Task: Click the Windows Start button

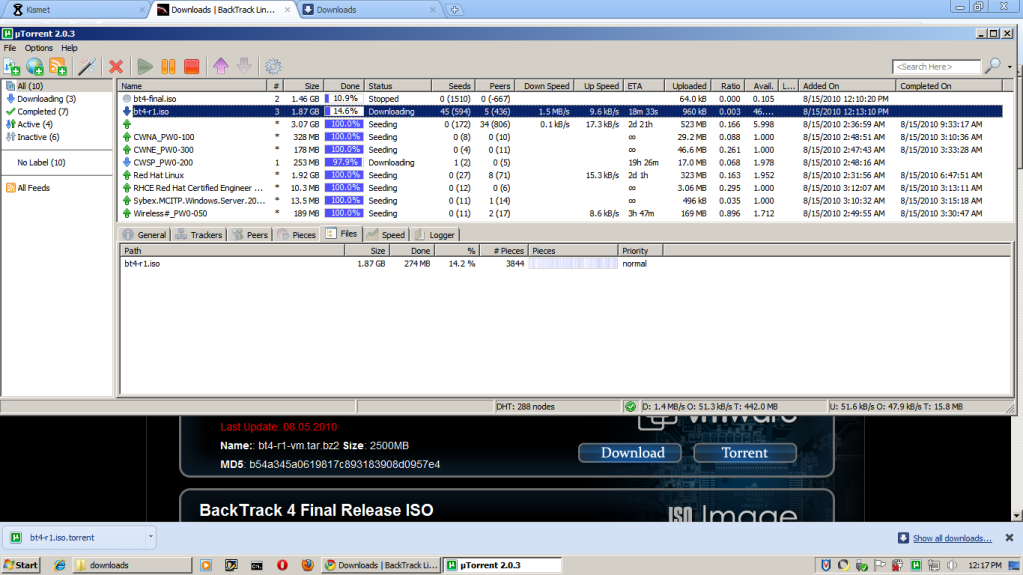Action: tap(21, 565)
